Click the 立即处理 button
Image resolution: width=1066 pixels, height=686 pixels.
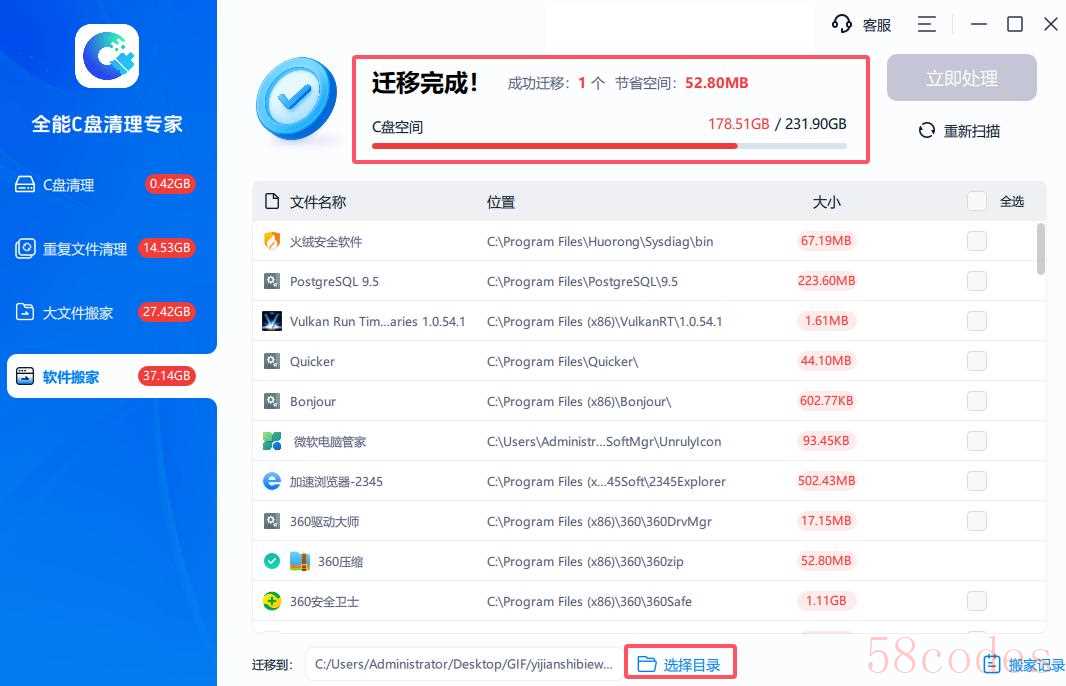pyautogui.click(x=961, y=78)
